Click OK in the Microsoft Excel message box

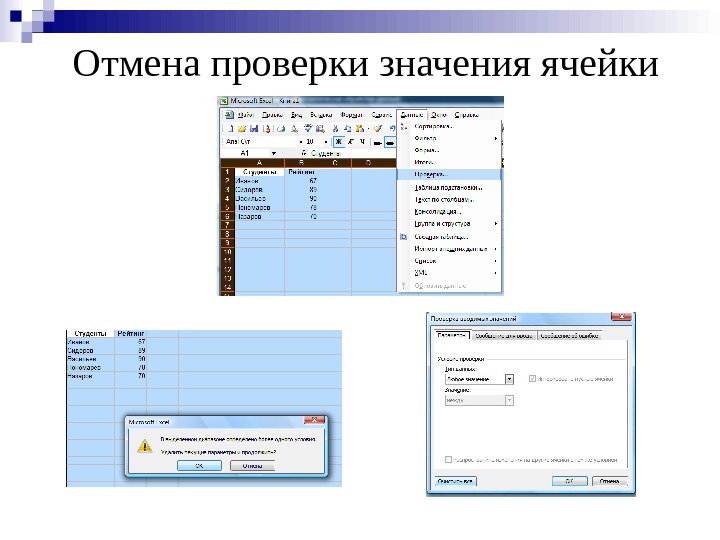(x=199, y=466)
